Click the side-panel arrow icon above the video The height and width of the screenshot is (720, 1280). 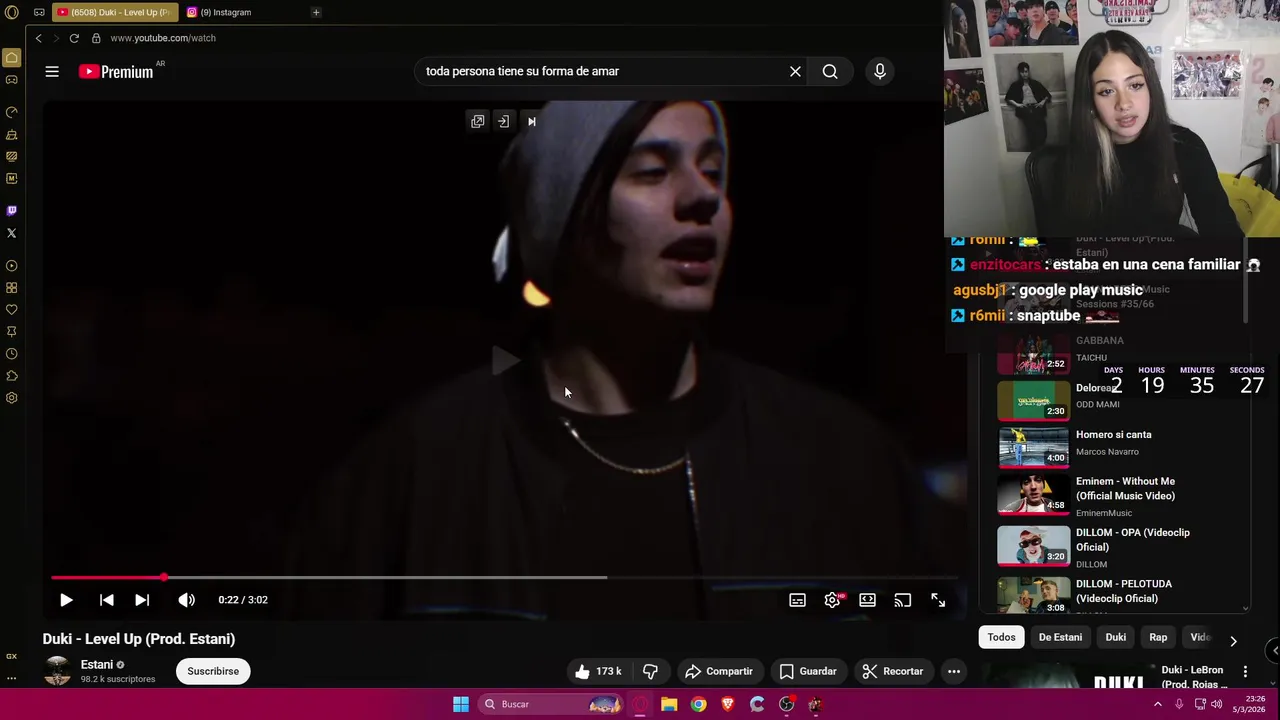pos(503,121)
